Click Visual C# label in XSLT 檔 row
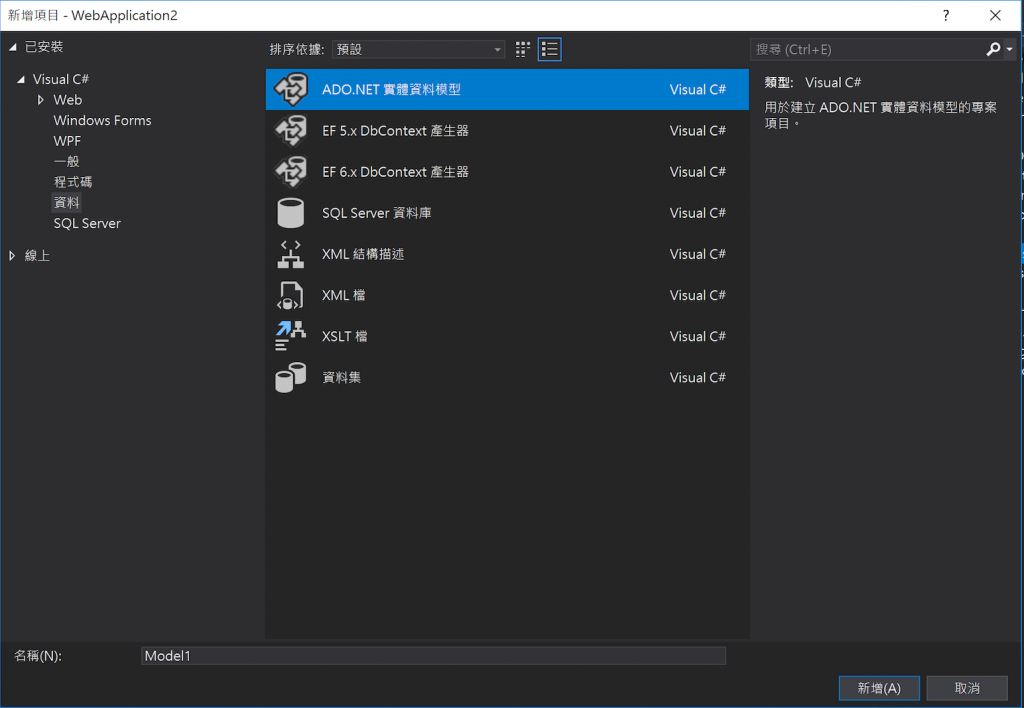This screenshot has height=708, width=1024. 697,336
